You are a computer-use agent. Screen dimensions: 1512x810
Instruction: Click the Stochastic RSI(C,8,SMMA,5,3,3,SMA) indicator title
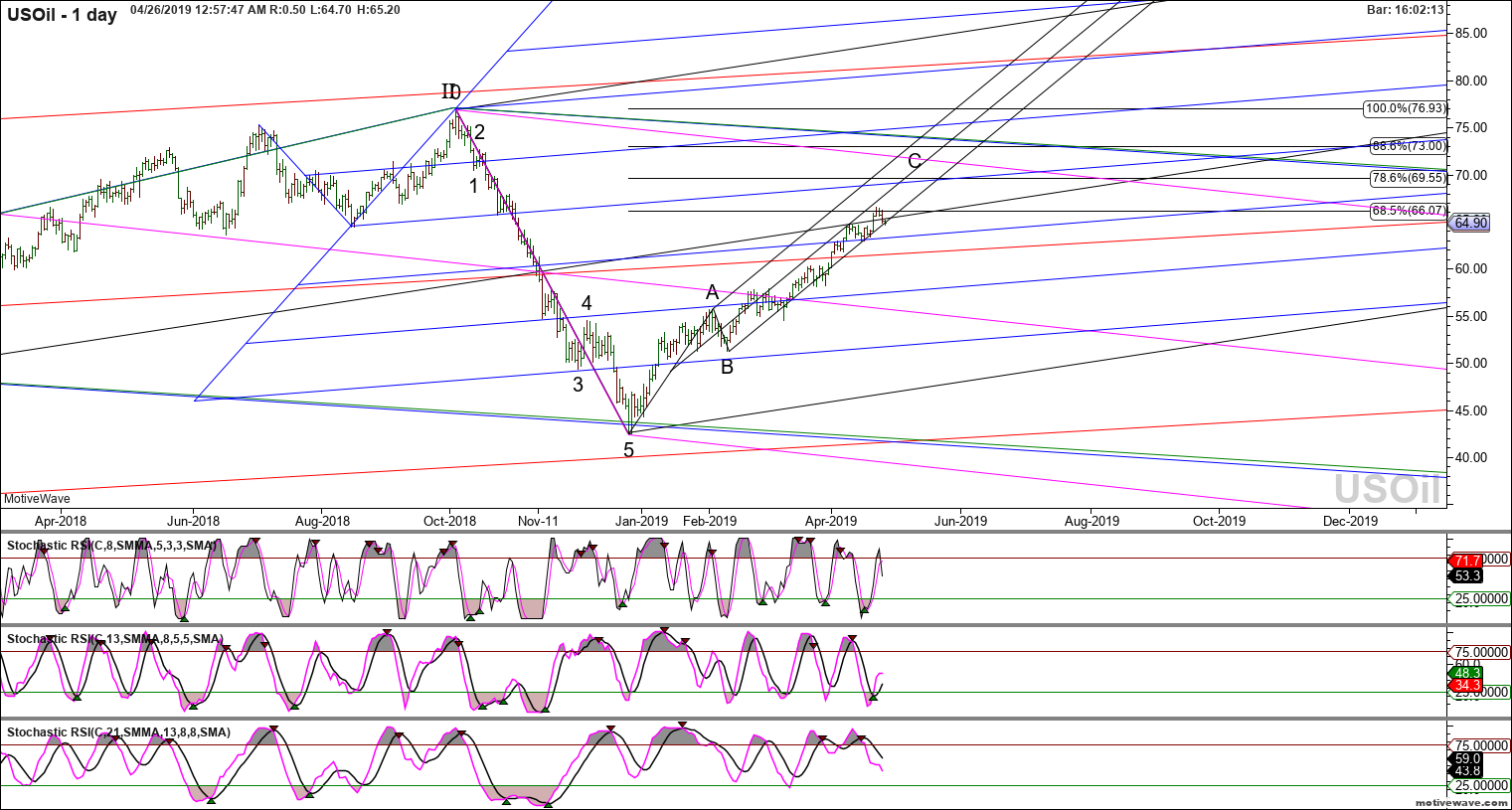click(112, 546)
